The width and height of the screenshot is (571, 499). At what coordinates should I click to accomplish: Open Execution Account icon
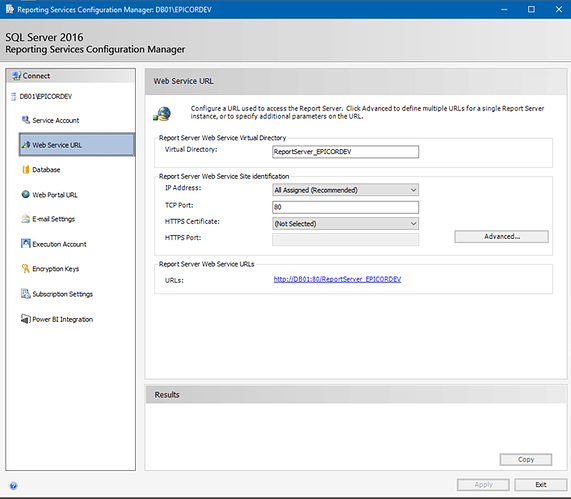coord(25,244)
